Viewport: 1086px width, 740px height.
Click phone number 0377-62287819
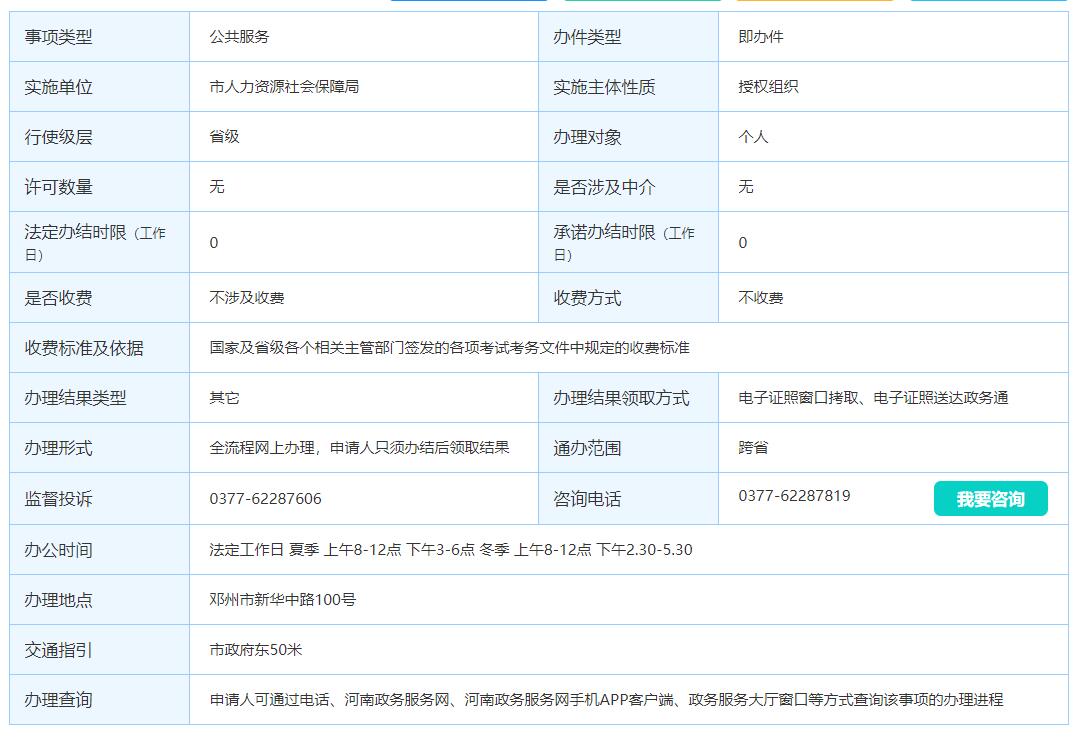click(x=794, y=495)
